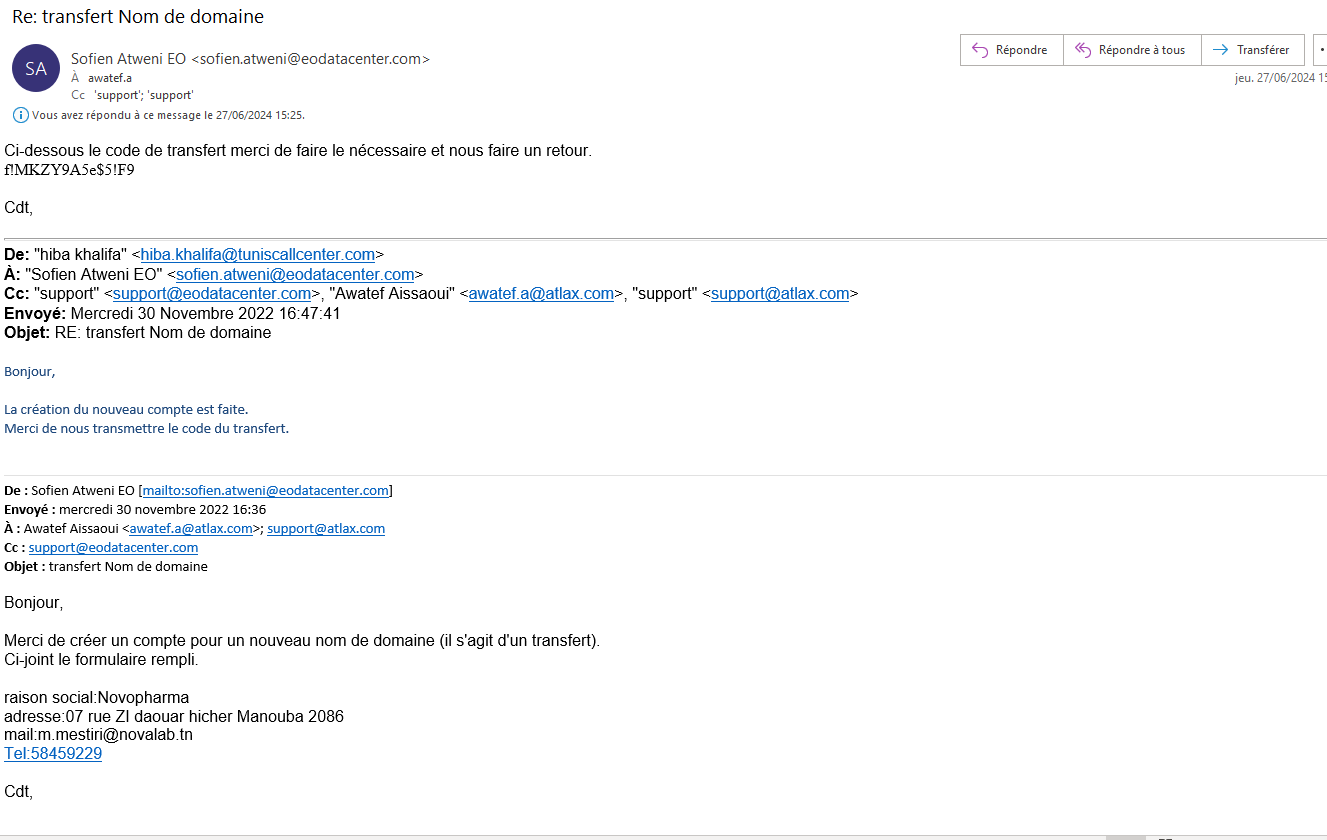1327x840 pixels.
Task: Click the first 'support' recipient in Cc header
Action: tap(114, 95)
